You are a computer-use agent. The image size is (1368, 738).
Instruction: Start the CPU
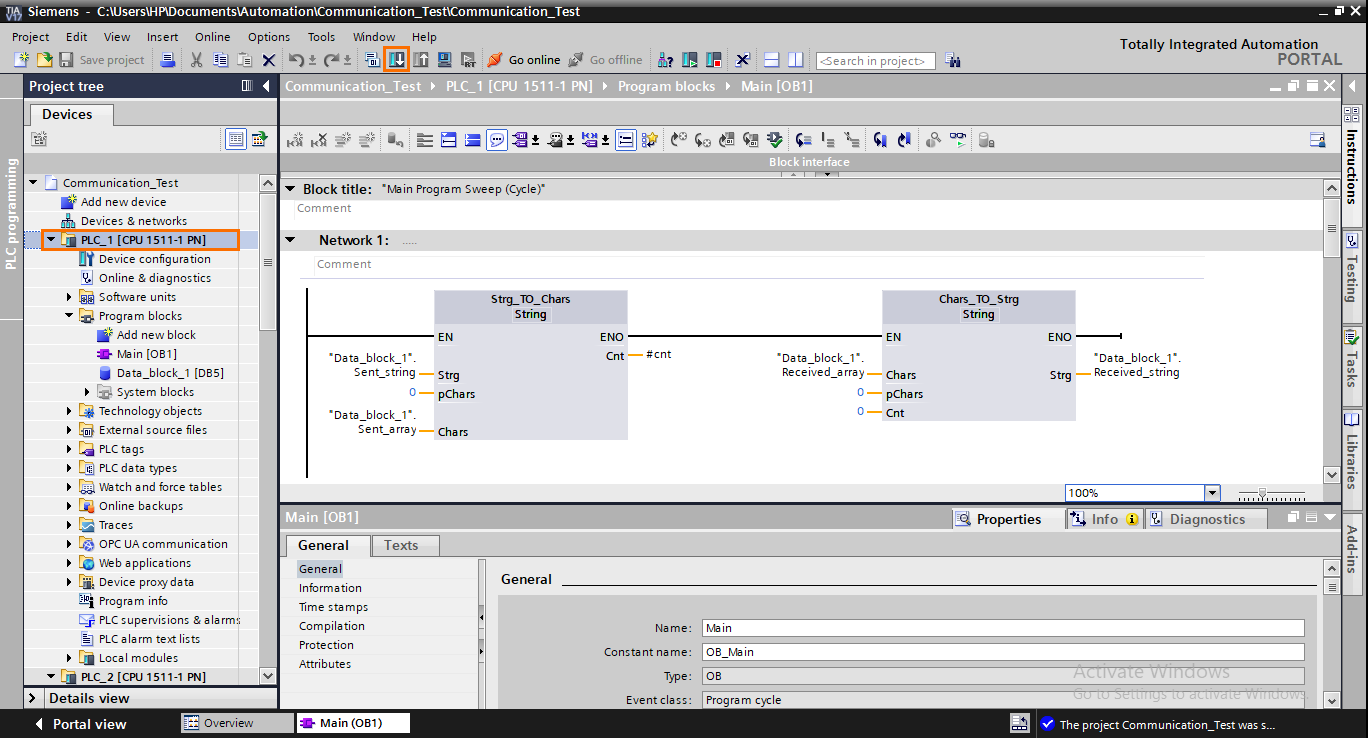(x=690, y=60)
